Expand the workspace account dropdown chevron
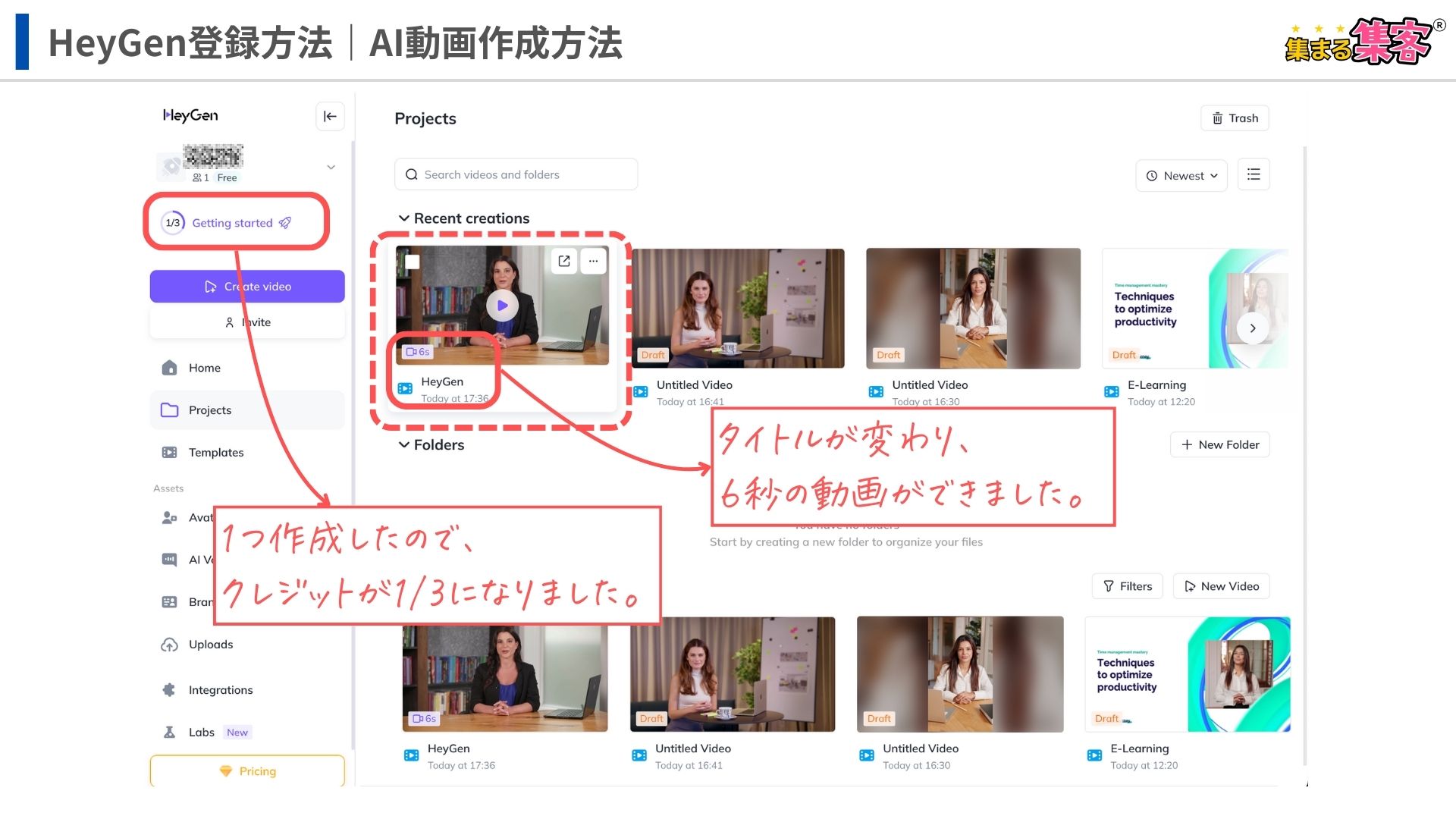 [331, 167]
